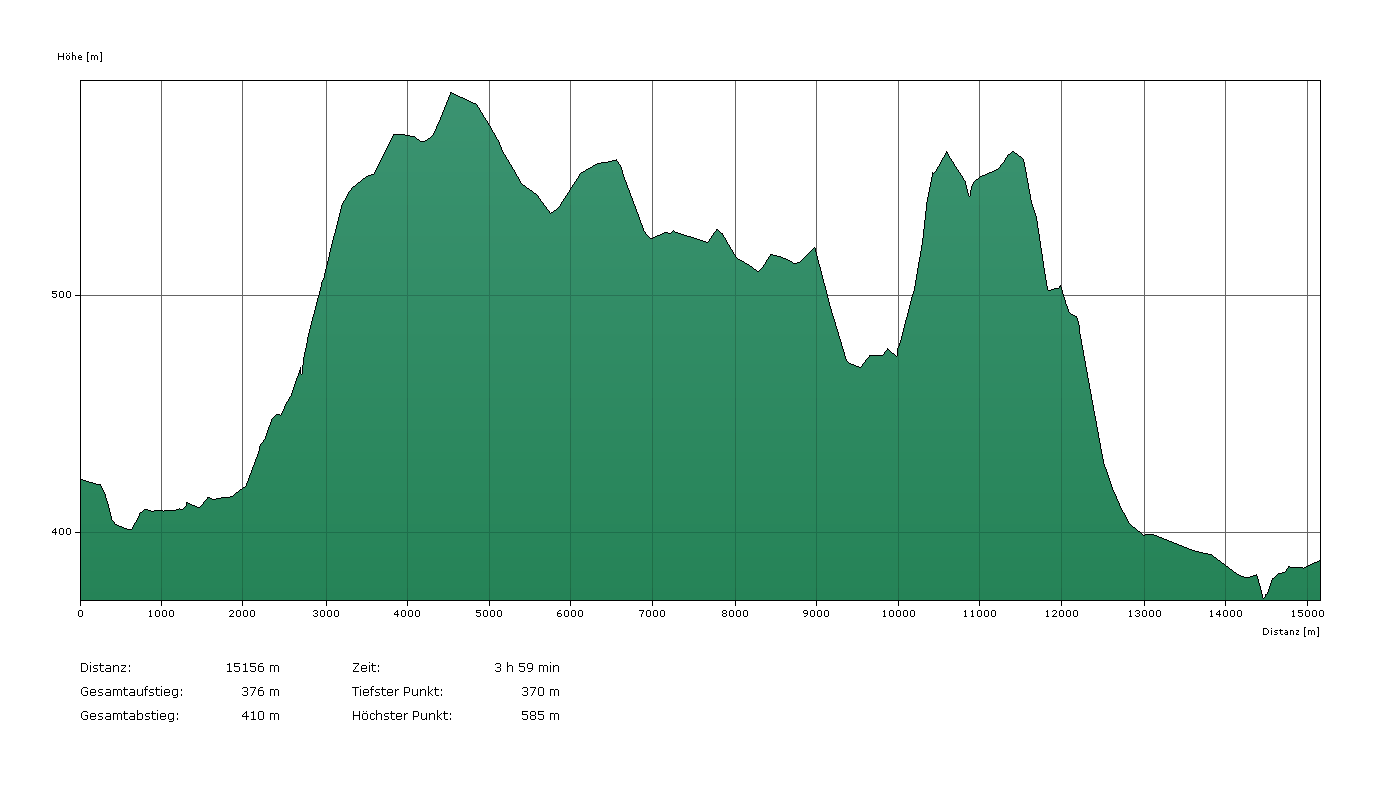The image size is (1400, 800).
Task: Click the 2000 distance tick label
Action: (x=243, y=613)
